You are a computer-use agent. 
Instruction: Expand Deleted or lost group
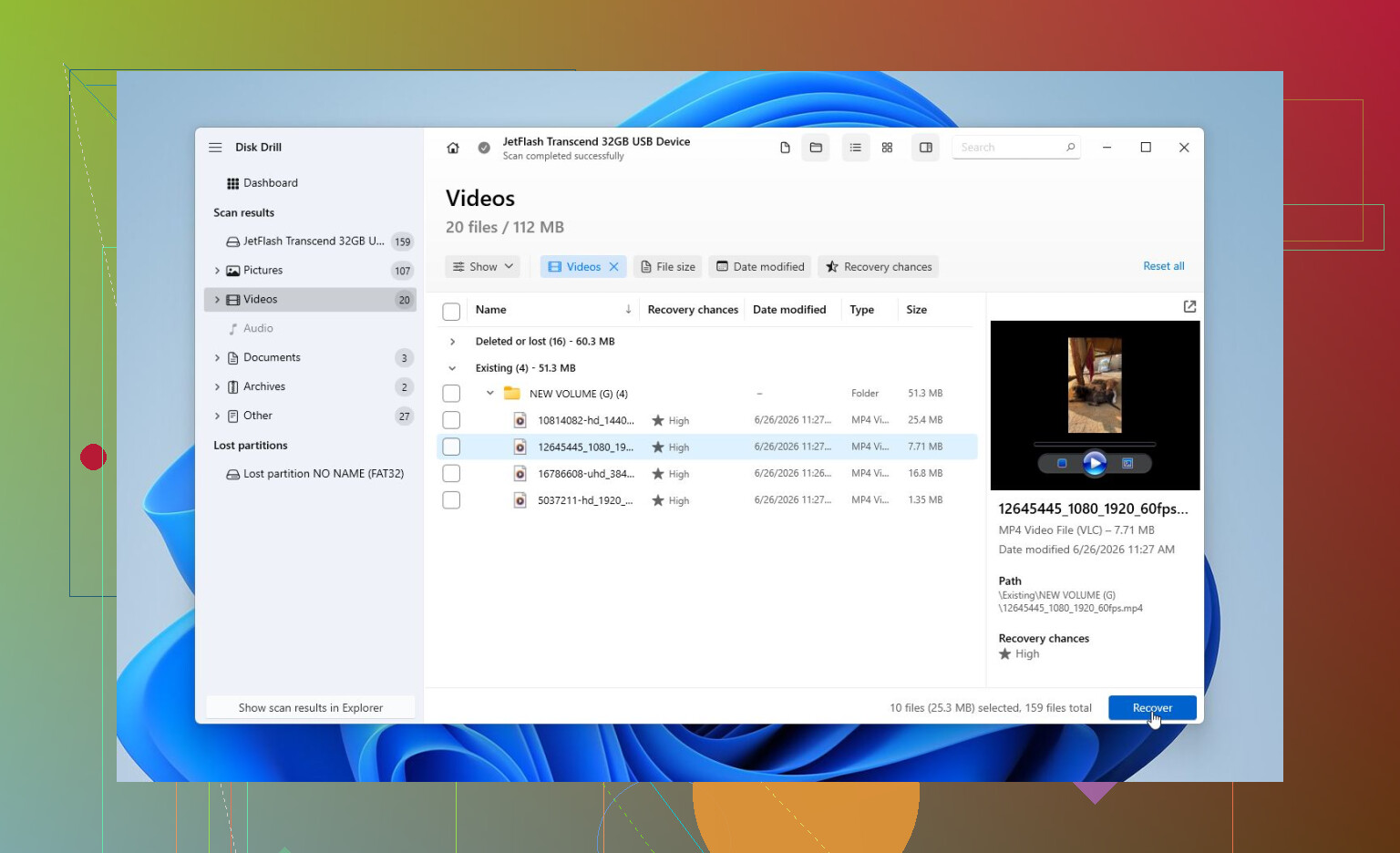pyautogui.click(x=452, y=342)
